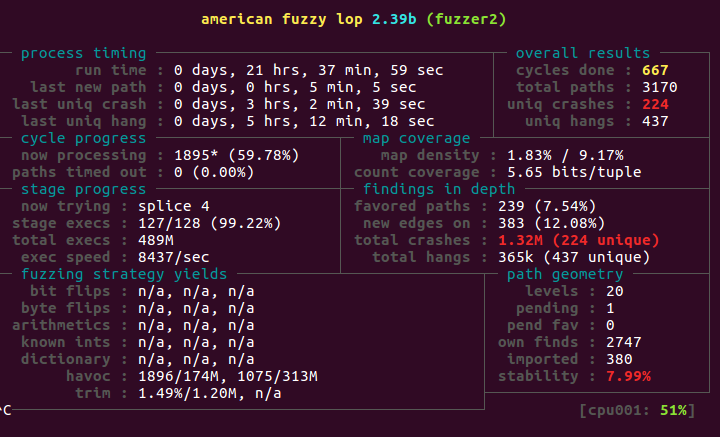Viewport: 720px width, 437px height.
Task: Click the levels value 20
Action: tap(614, 291)
